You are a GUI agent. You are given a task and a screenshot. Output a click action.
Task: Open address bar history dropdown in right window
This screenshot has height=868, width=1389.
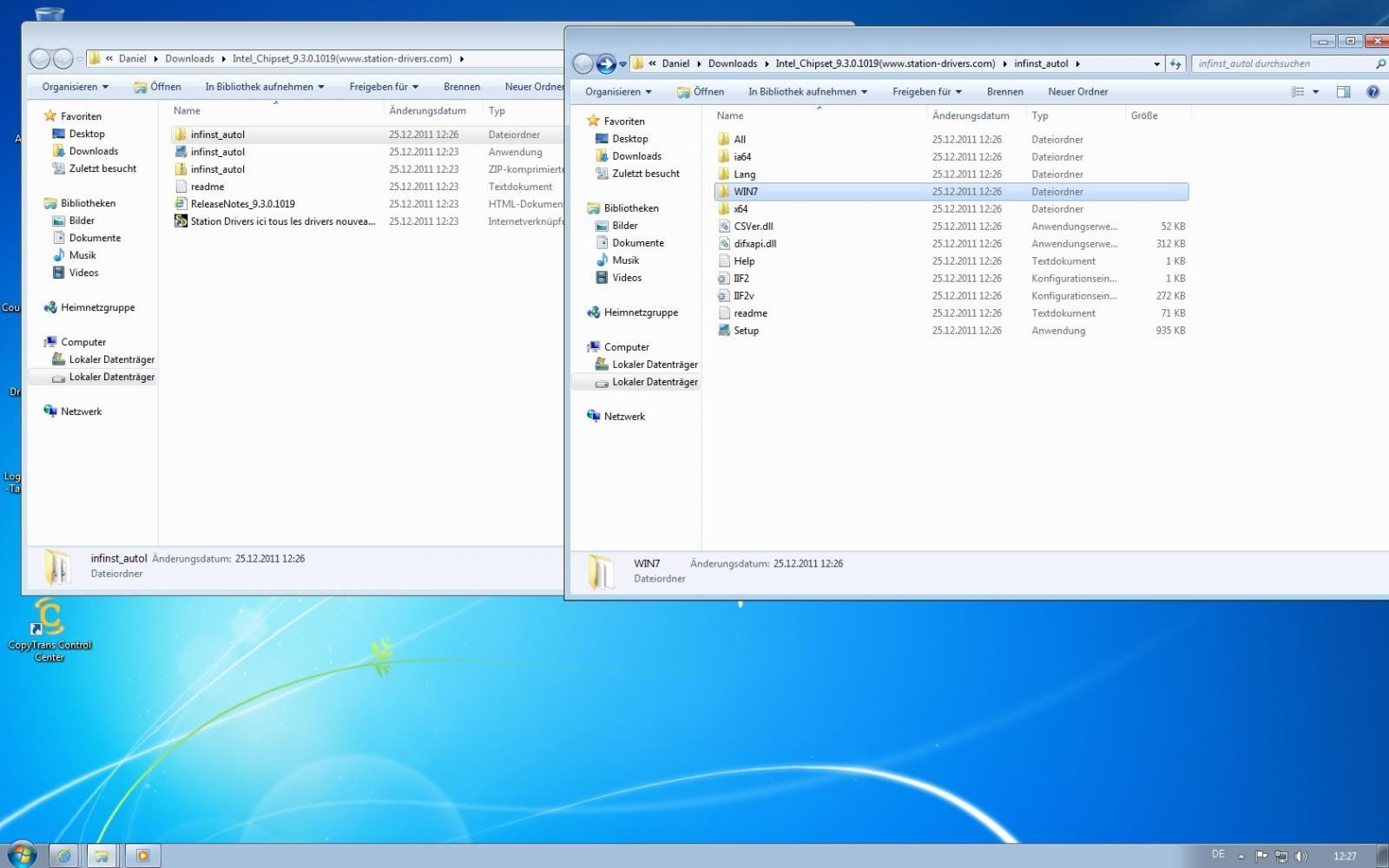[1156, 63]
